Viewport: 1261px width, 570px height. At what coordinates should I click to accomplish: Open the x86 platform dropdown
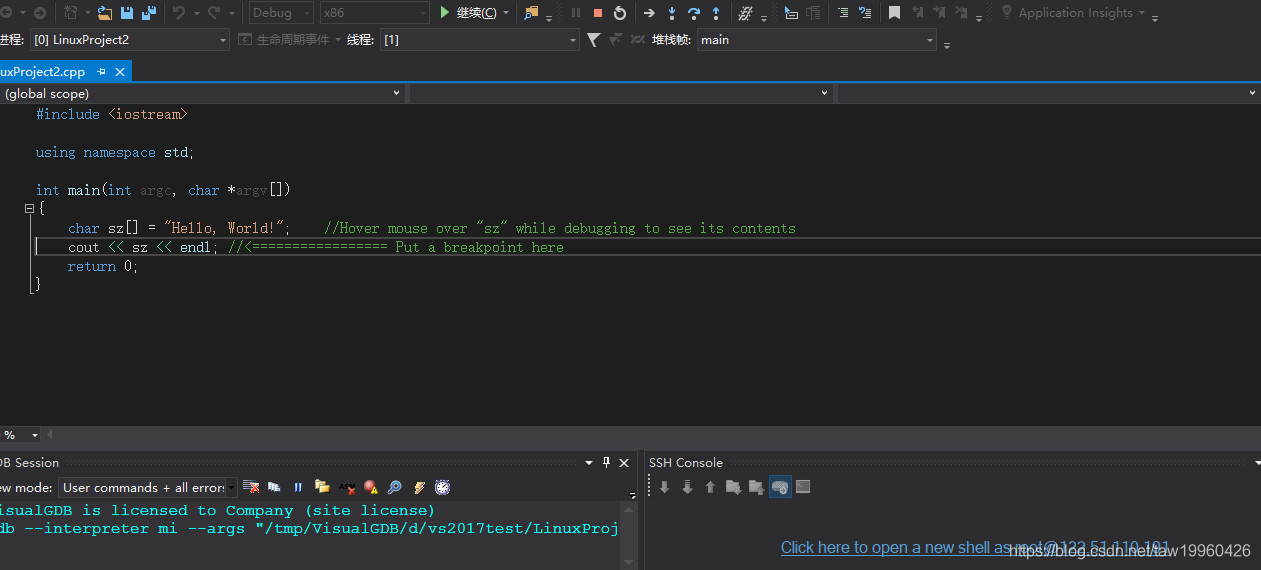(x=374, y=13)
